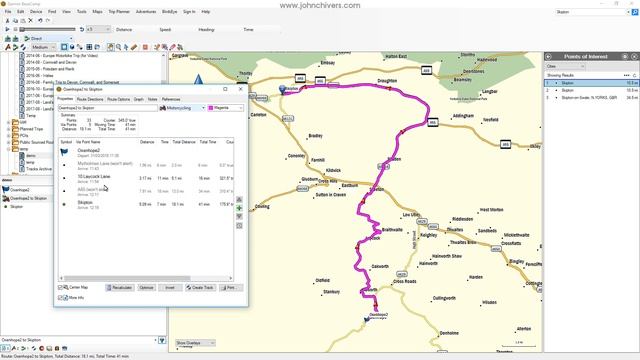Image resolution: width=640 pixels, height=360 pixels.
Task: Switch to the Graph tab
Action: [139, 99]
